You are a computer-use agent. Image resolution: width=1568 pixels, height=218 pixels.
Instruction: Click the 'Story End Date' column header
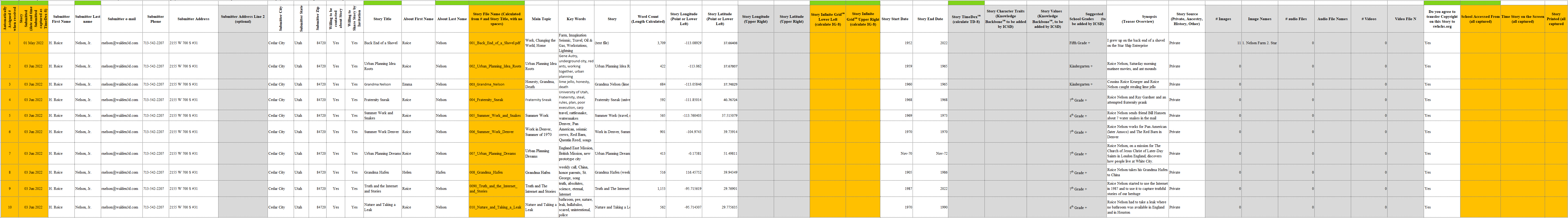tap(930, 19)
